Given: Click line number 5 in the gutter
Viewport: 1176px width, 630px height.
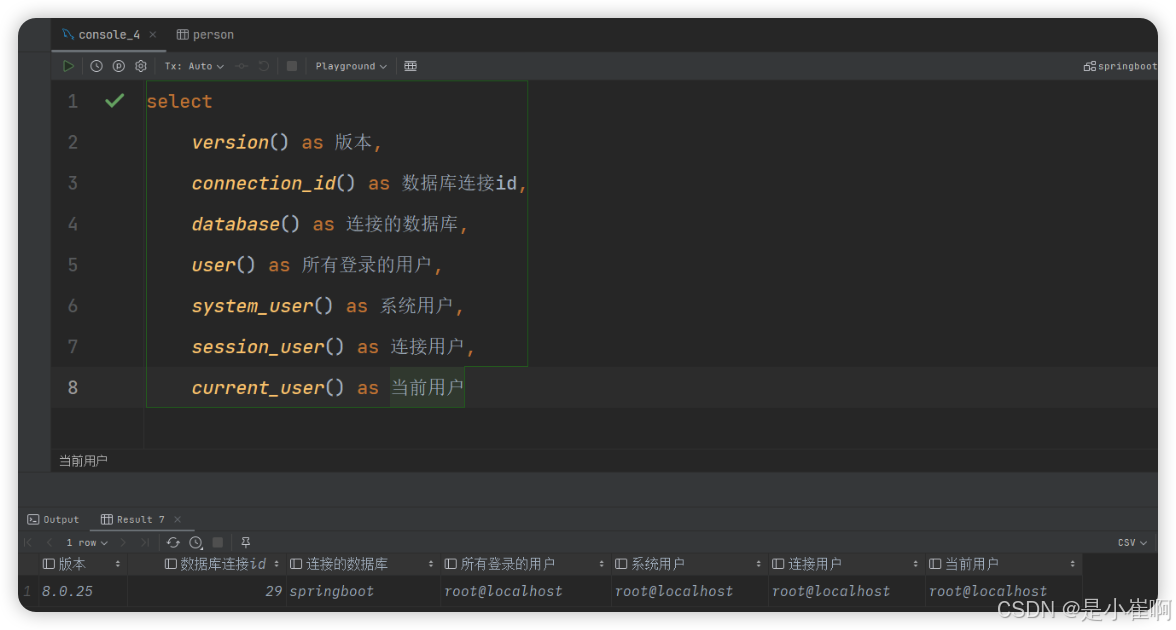Looking at the screenshot, I should (73, 265).
